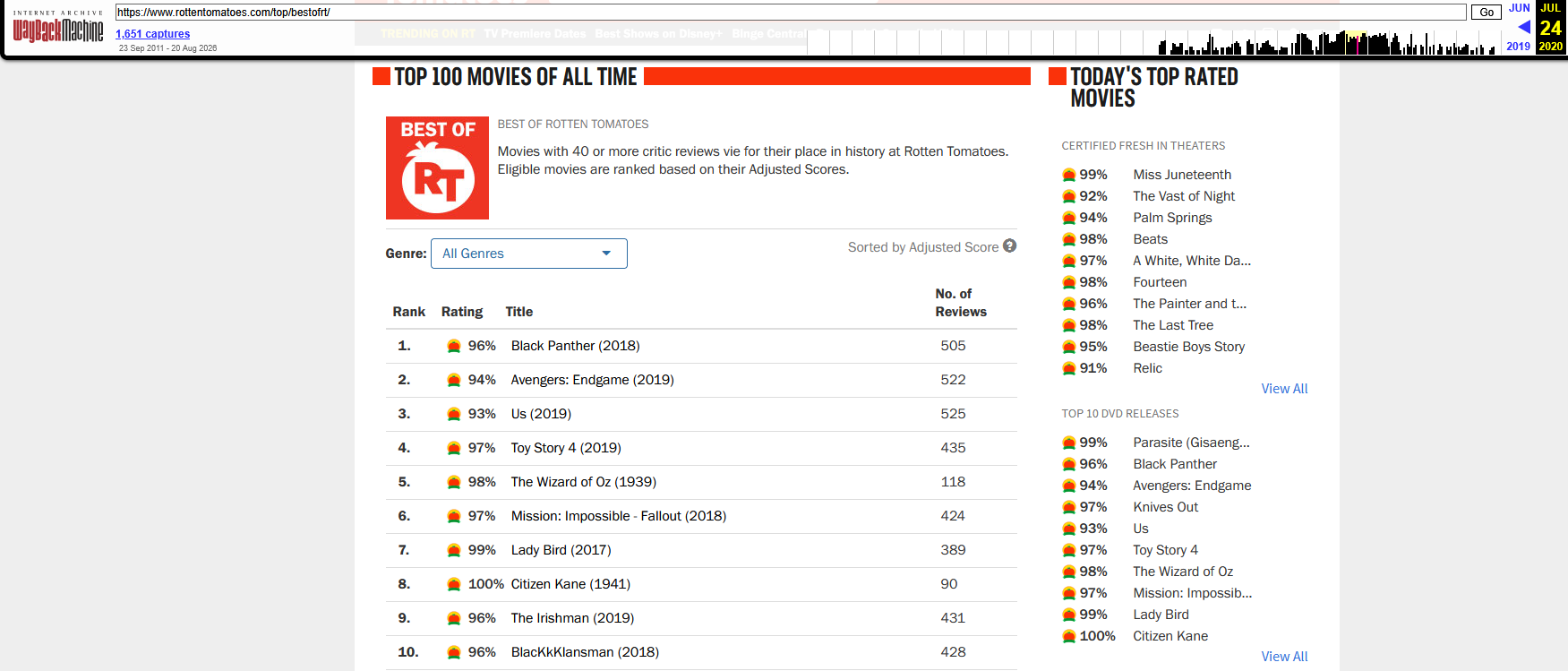The image size is (1568, 671).
Task: Click the tomato icon in the Mission: Impossible - Fallout row
Action: [x=454, y=516]
